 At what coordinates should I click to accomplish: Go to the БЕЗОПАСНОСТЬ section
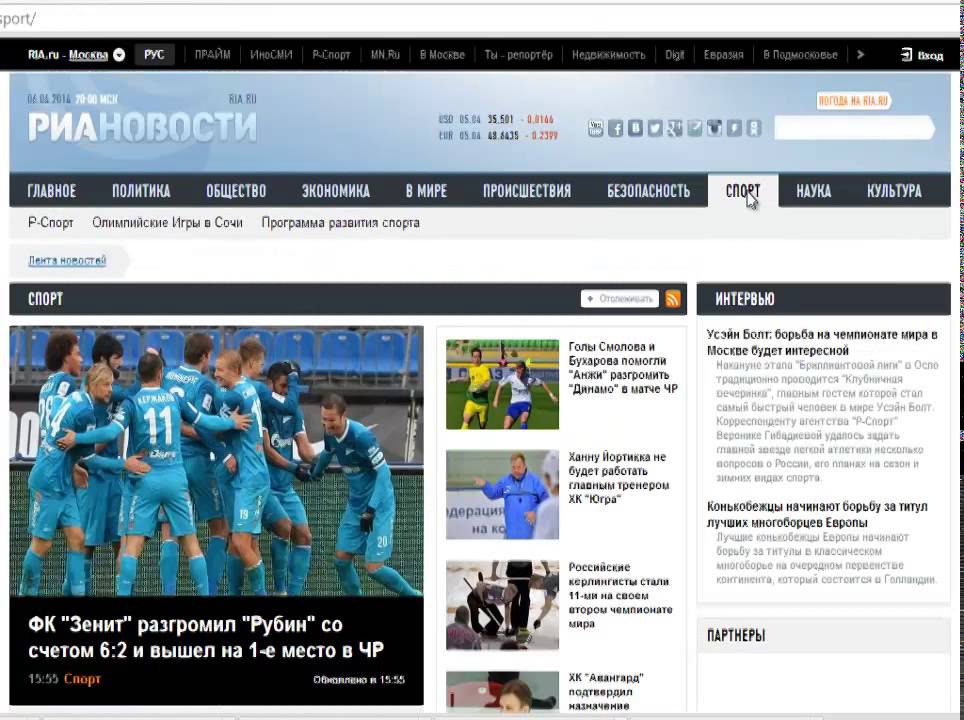click(649, 191)
